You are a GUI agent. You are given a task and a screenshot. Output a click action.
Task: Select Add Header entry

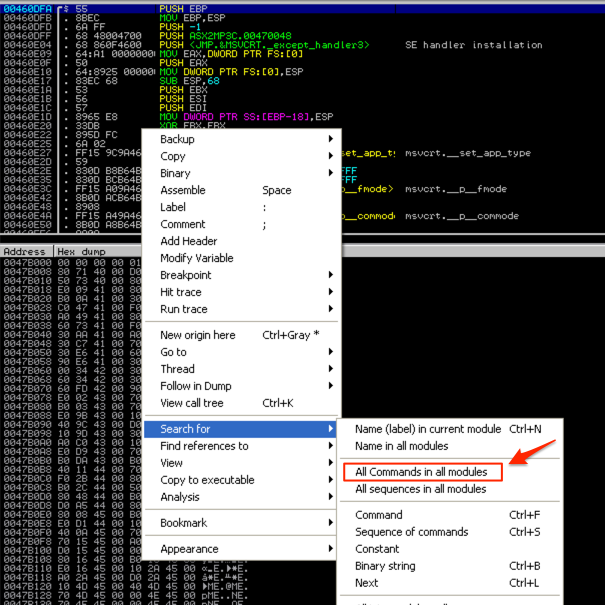point(241,241)
